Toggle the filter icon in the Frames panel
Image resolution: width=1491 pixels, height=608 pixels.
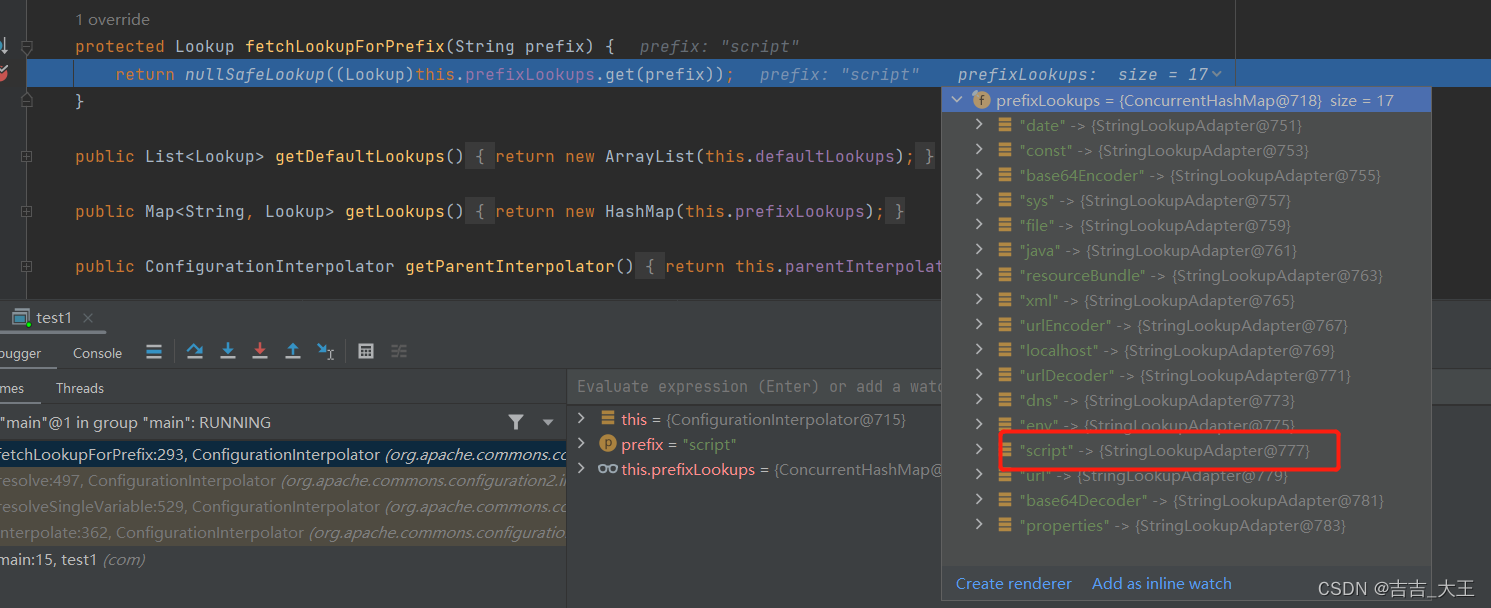tap(517, 422)
